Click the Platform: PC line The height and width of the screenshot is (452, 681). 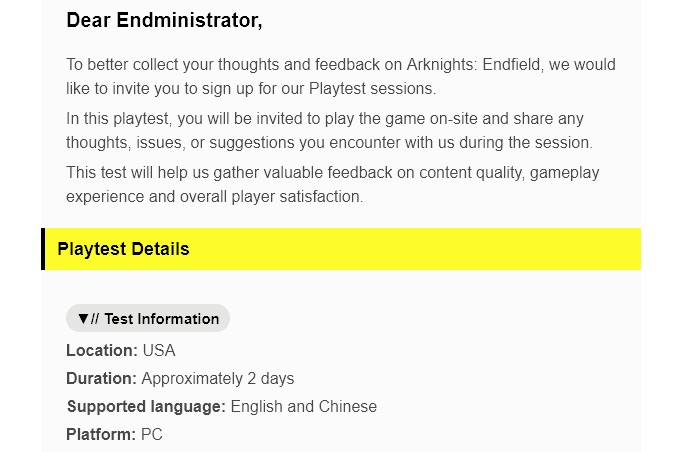114,434
